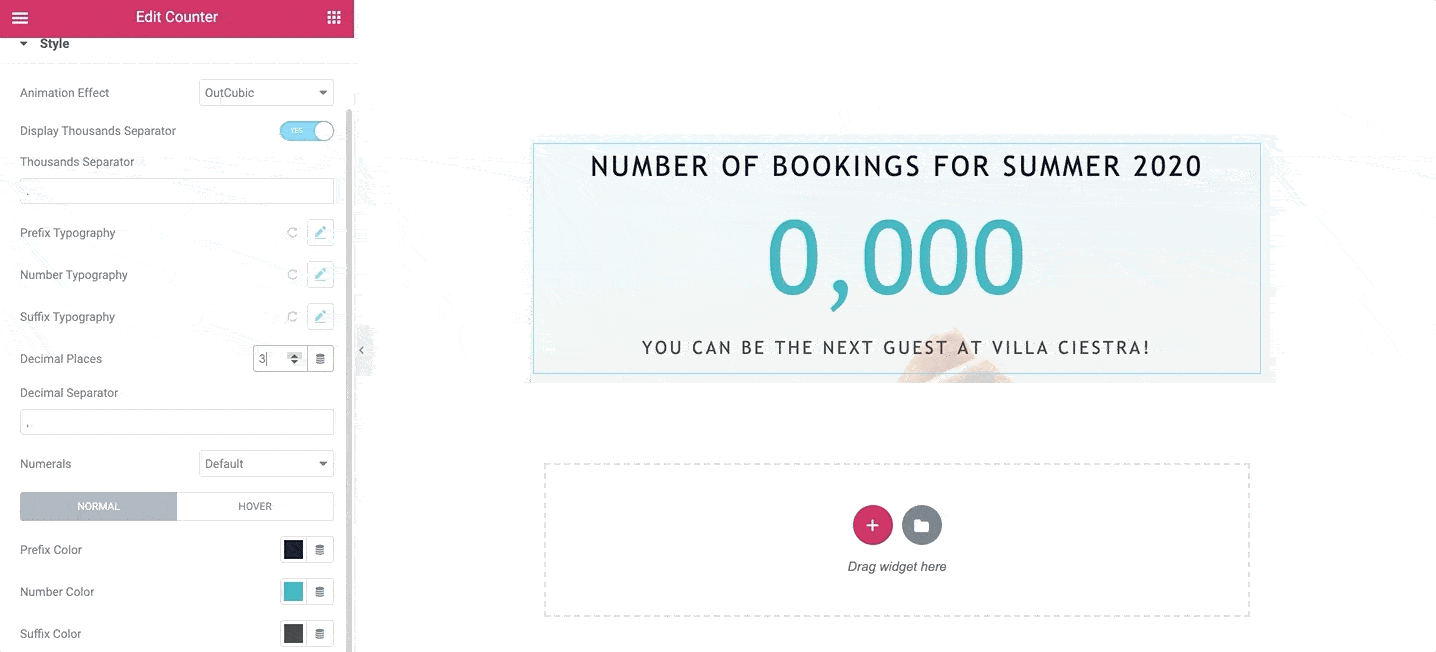Open the Animation Effect dropdown
Image resolution: width=1436 pixels, height=652 pixels.
click(266, 93)
